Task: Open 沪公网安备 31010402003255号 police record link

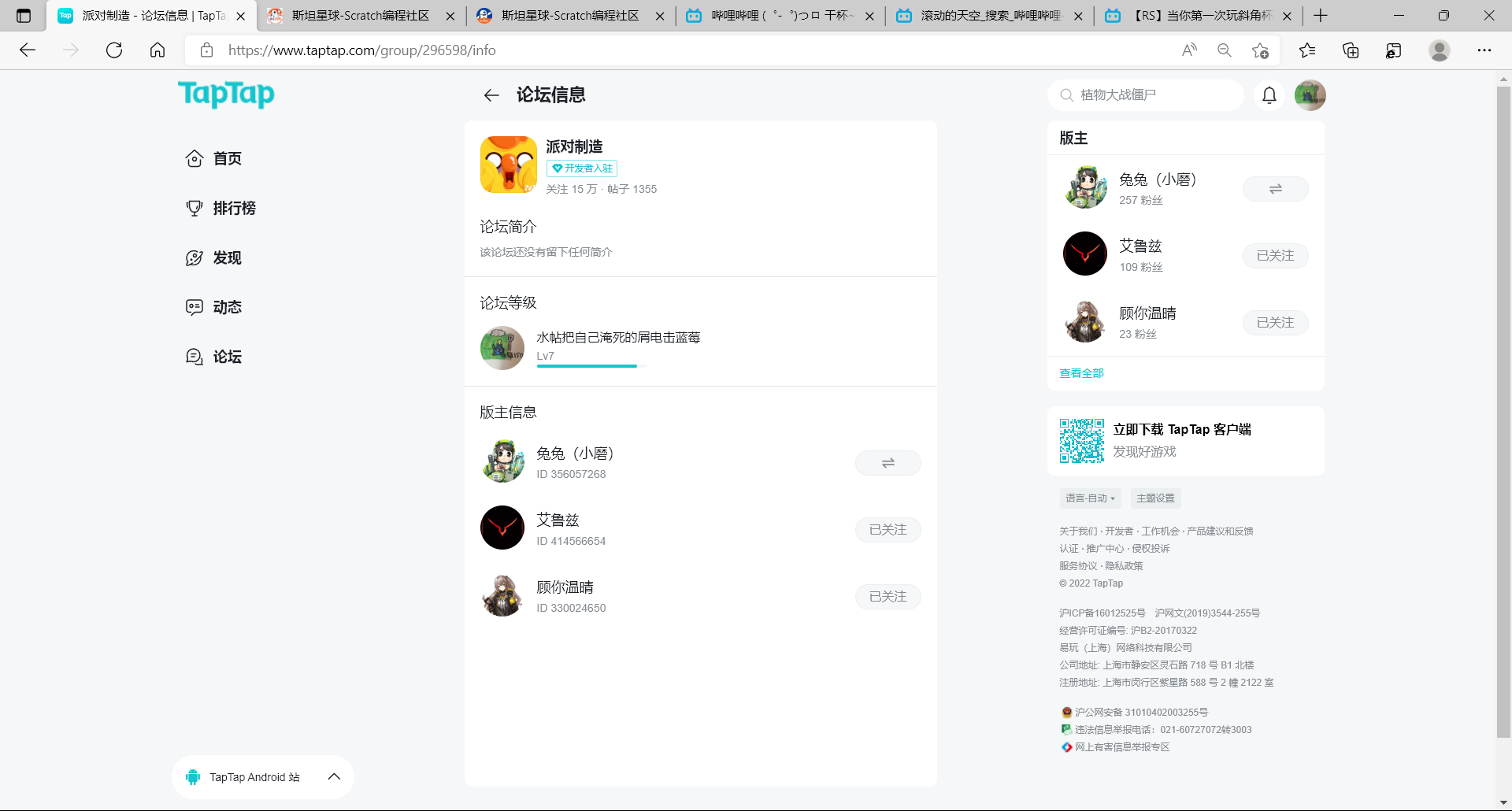Action: coord(1141,713)
